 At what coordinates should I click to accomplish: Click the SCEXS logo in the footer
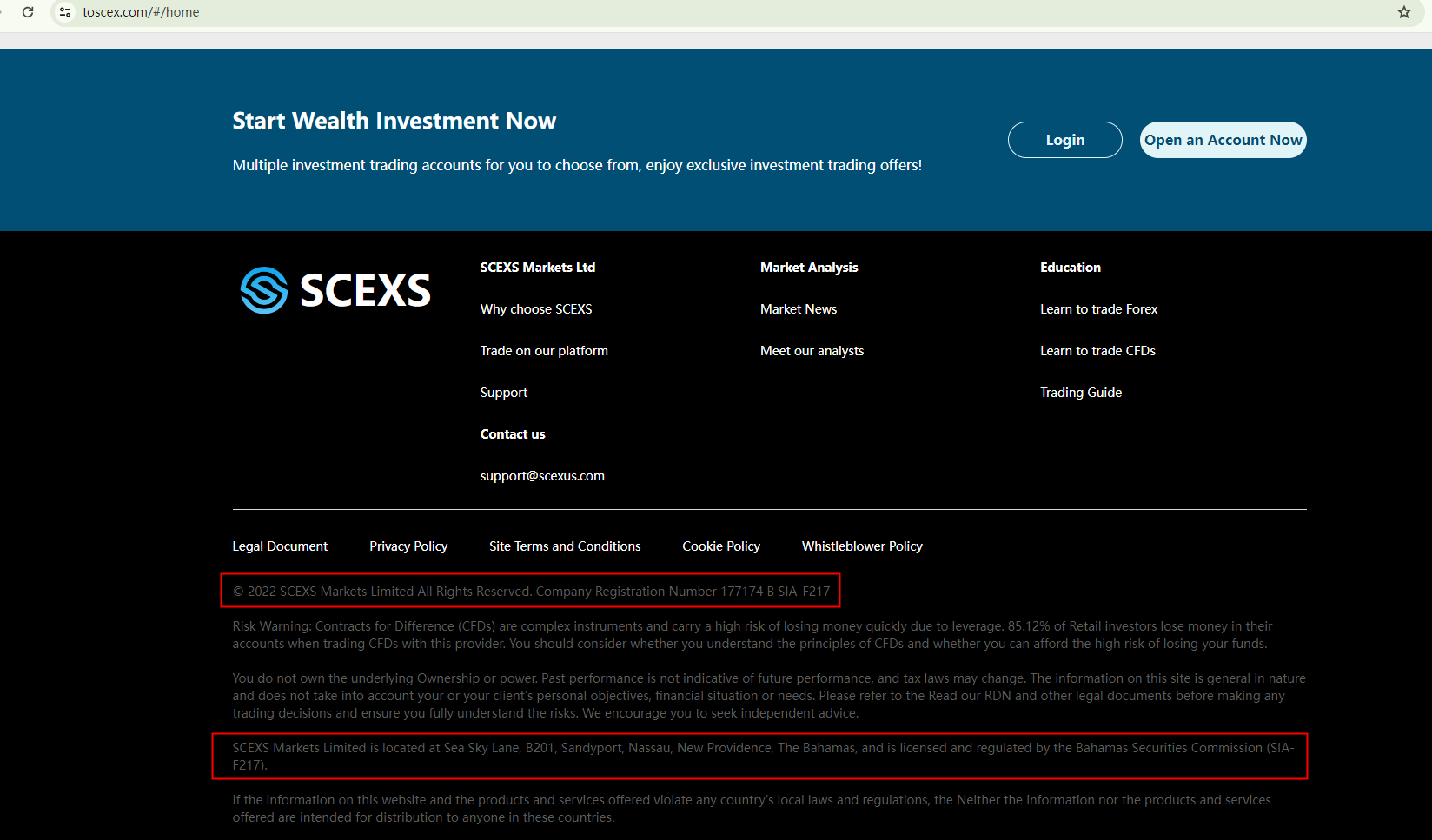335,290
